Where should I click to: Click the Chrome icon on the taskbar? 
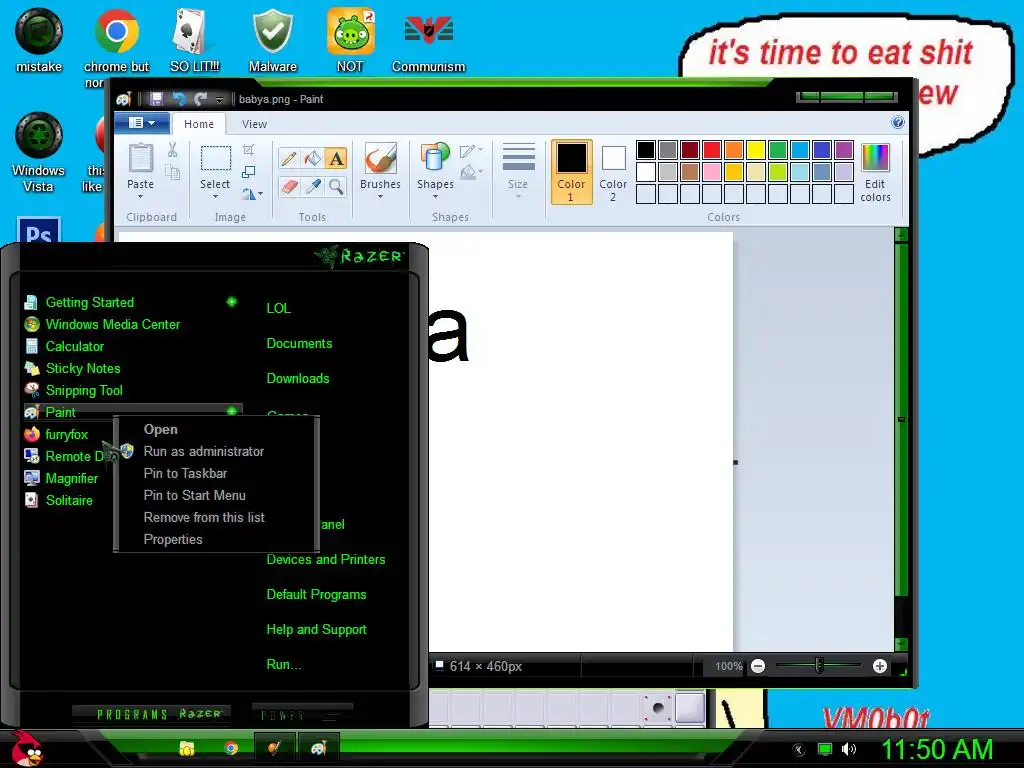(231, 748)
